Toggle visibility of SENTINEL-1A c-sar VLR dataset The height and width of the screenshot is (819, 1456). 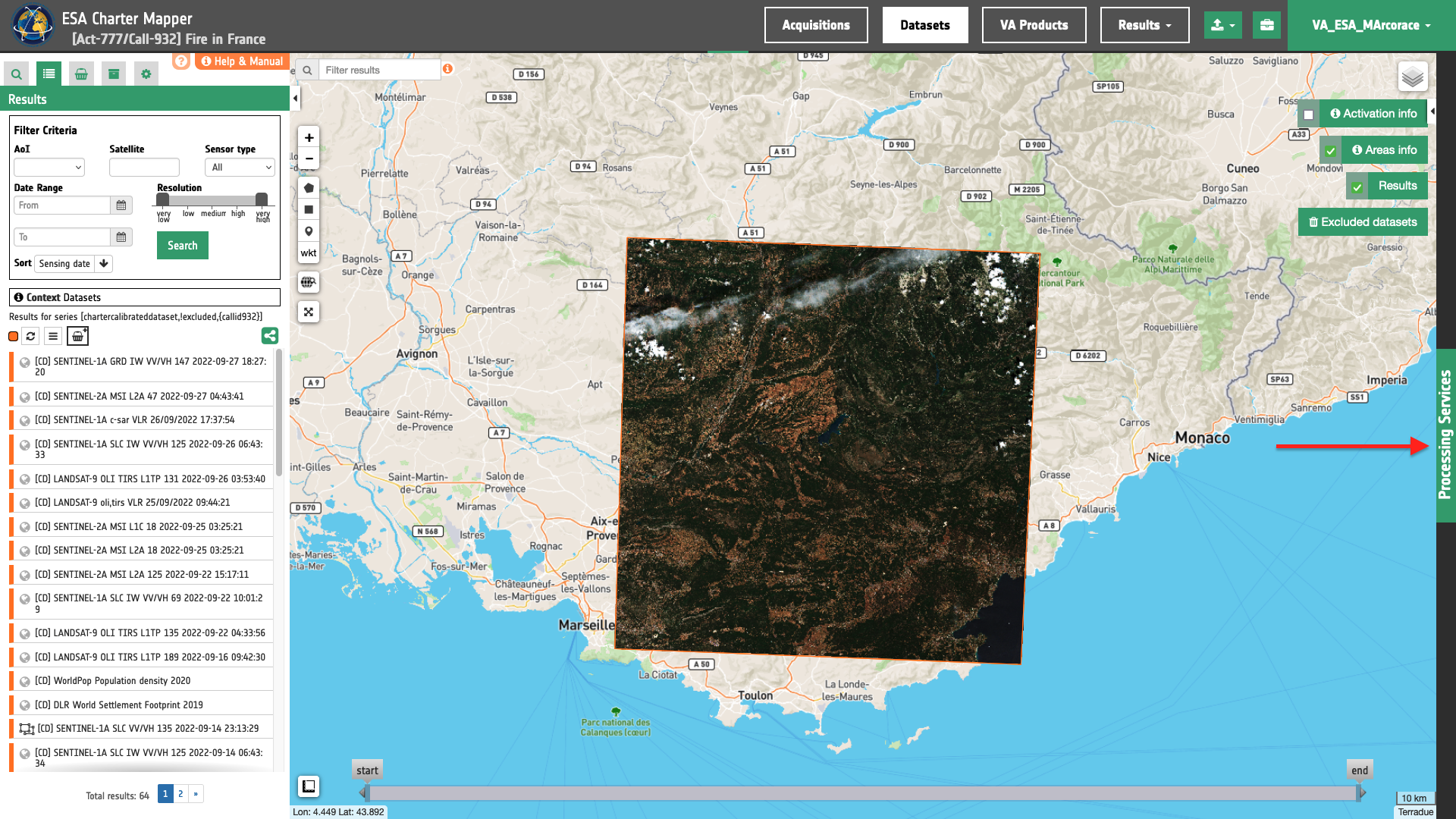[x=25, y=420]
